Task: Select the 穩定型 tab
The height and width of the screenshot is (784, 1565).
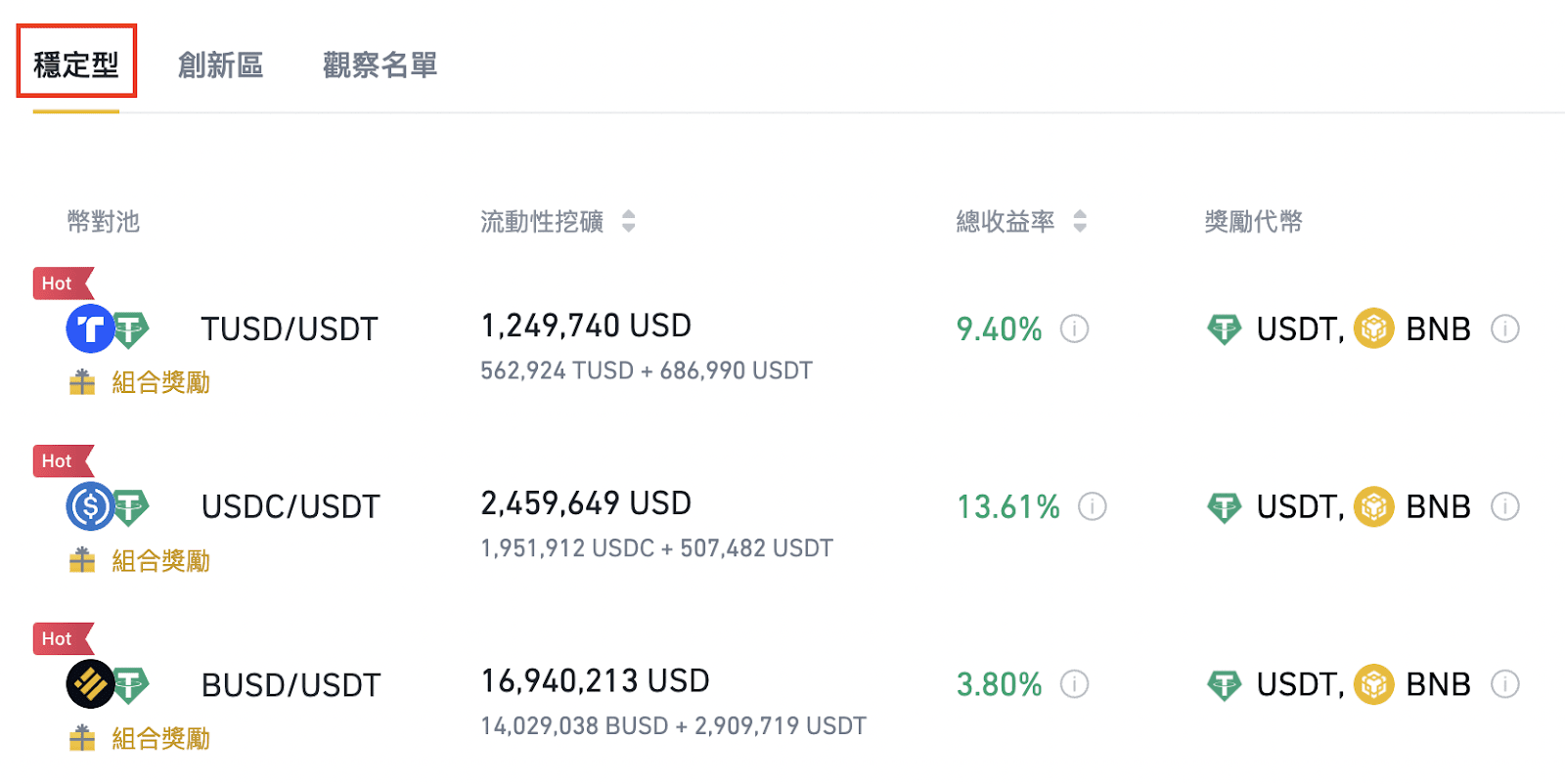Action: click(75, 65)
